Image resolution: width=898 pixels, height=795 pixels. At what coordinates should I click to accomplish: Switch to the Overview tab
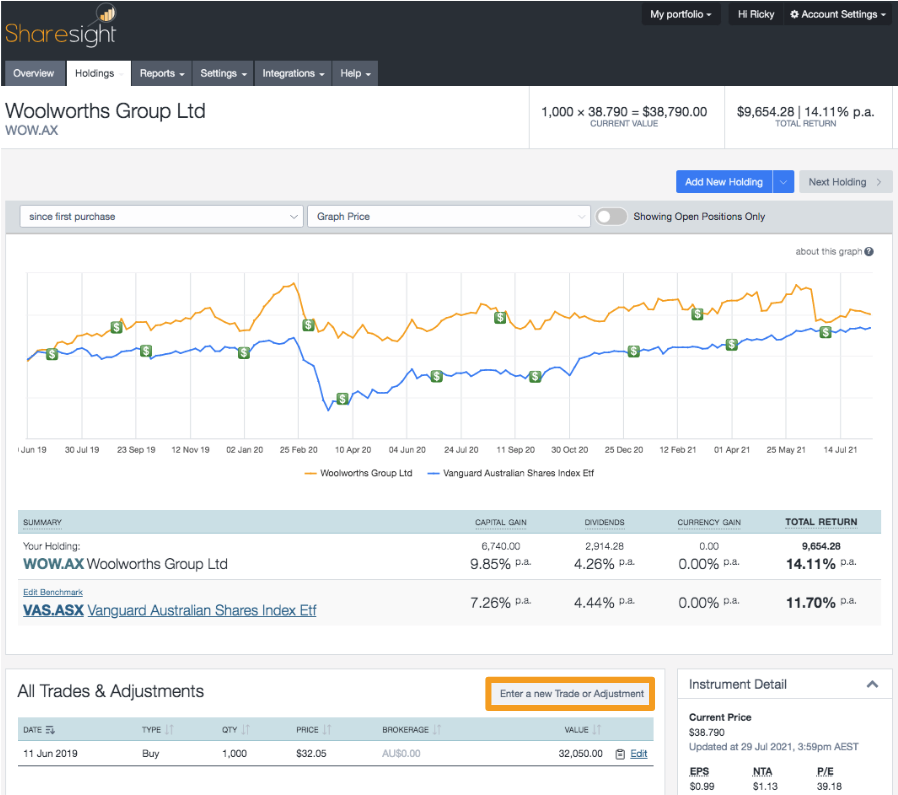click(34, 73)
